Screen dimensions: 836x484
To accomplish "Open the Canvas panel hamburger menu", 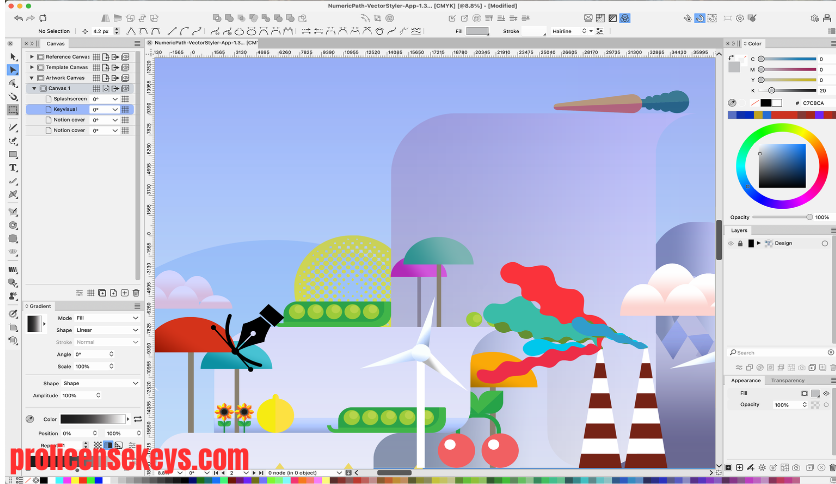I will pyautogui.click(x=137, y=44).
